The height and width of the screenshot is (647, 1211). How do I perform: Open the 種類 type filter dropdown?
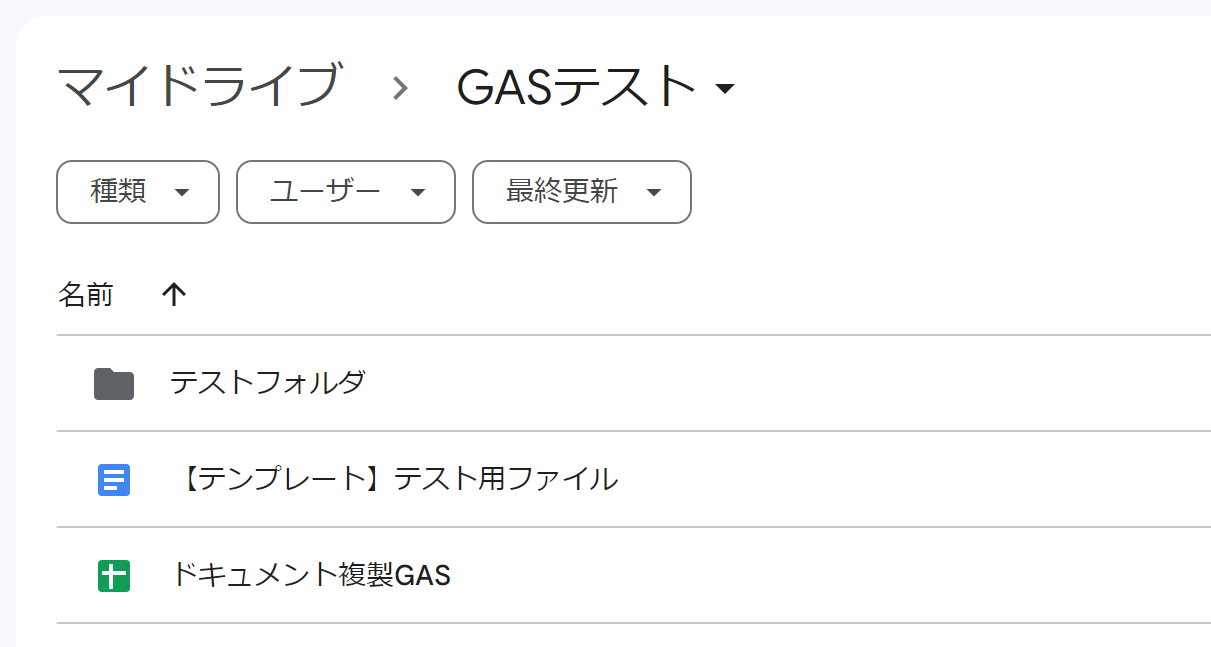coord(138,192)
